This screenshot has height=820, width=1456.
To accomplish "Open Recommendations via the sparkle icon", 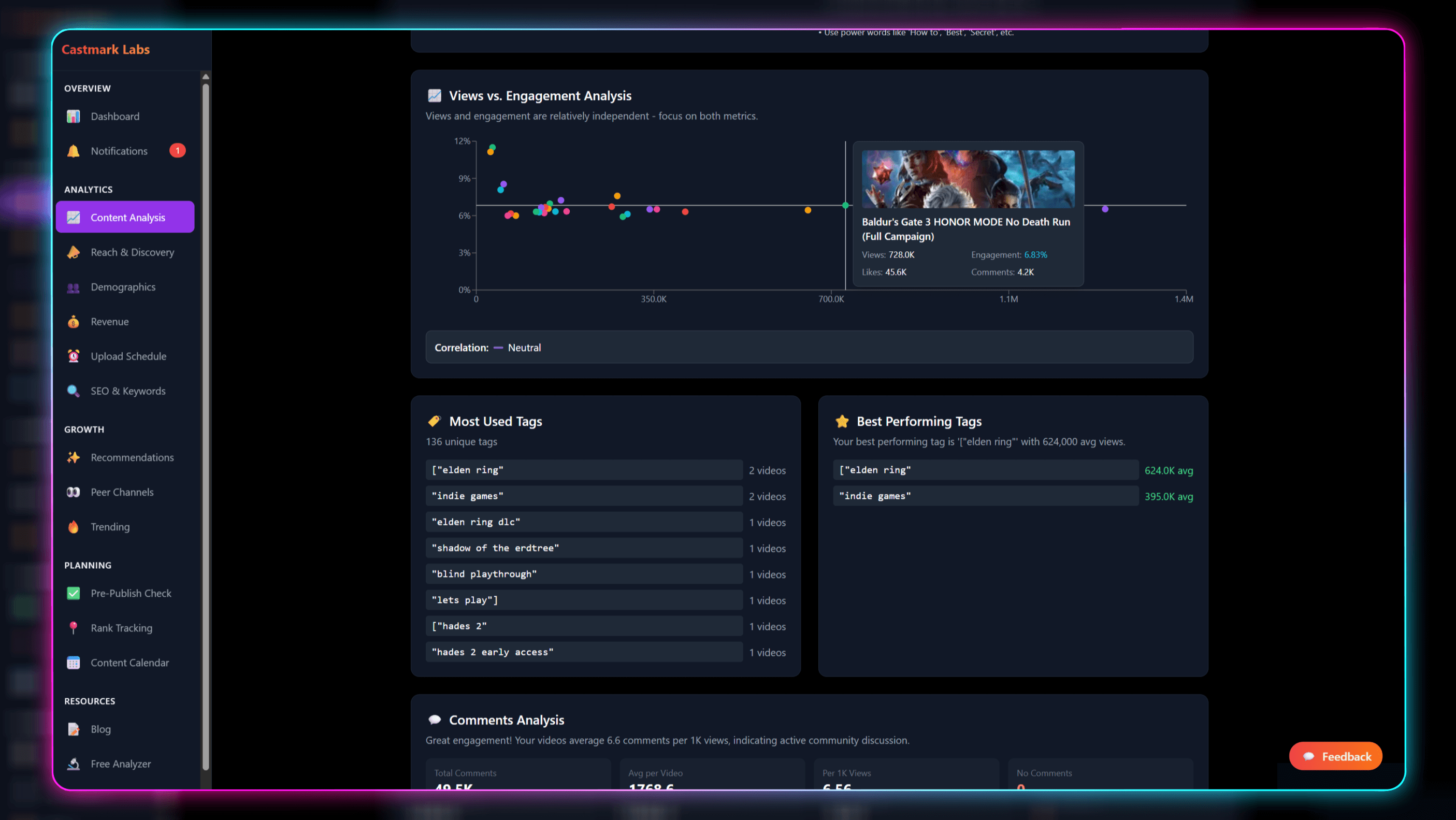I will pos(74,458).
